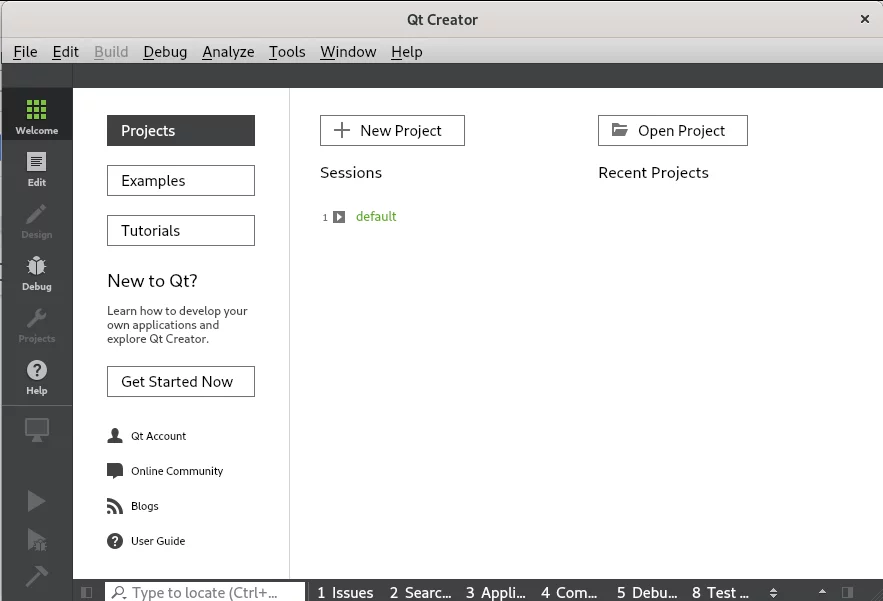Click the green Run play button

click(37, 501)
